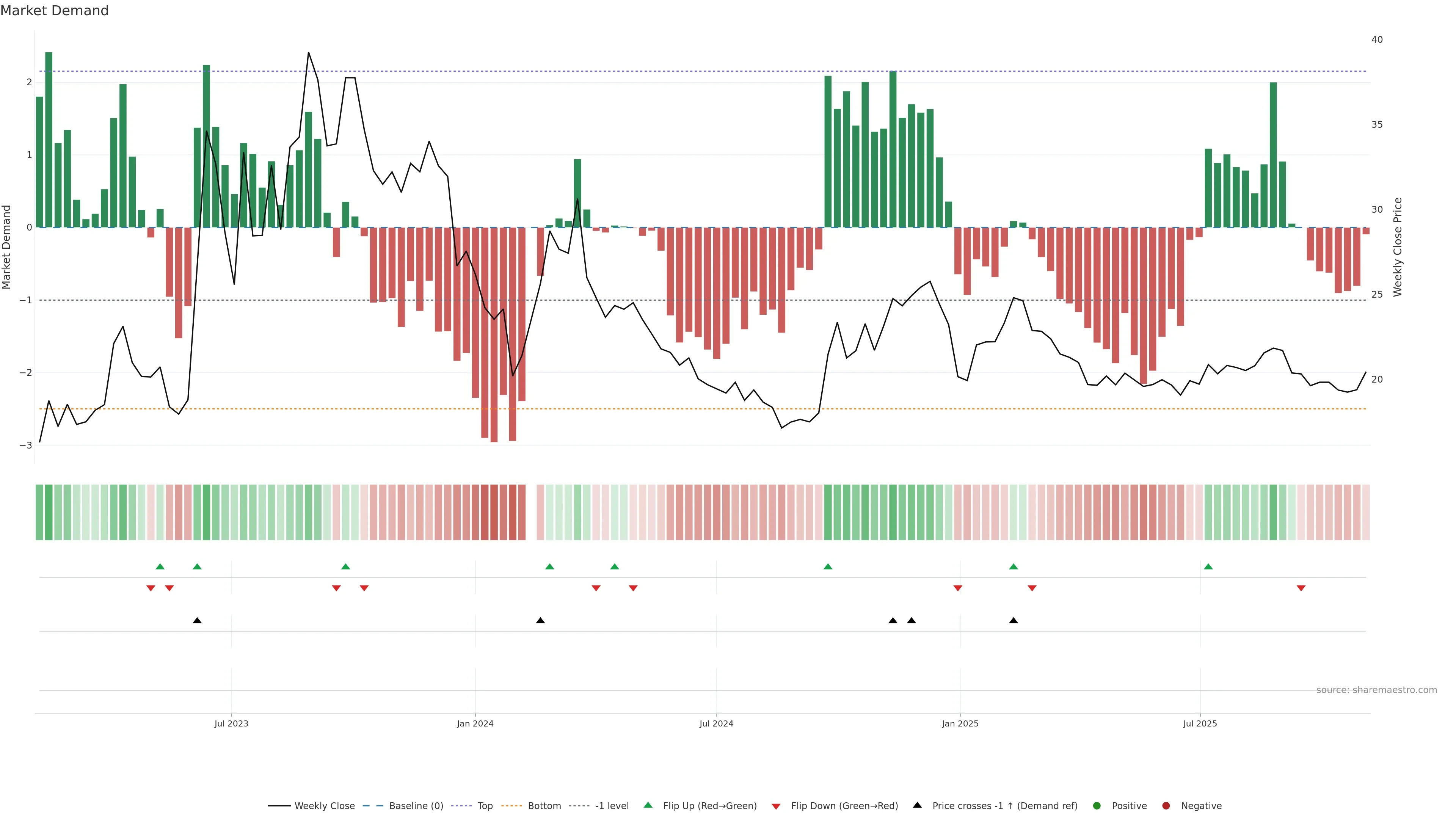Click the last red Flip Down marker
This screenshot has width=1456, height=819.
(x=1301, y=588)
